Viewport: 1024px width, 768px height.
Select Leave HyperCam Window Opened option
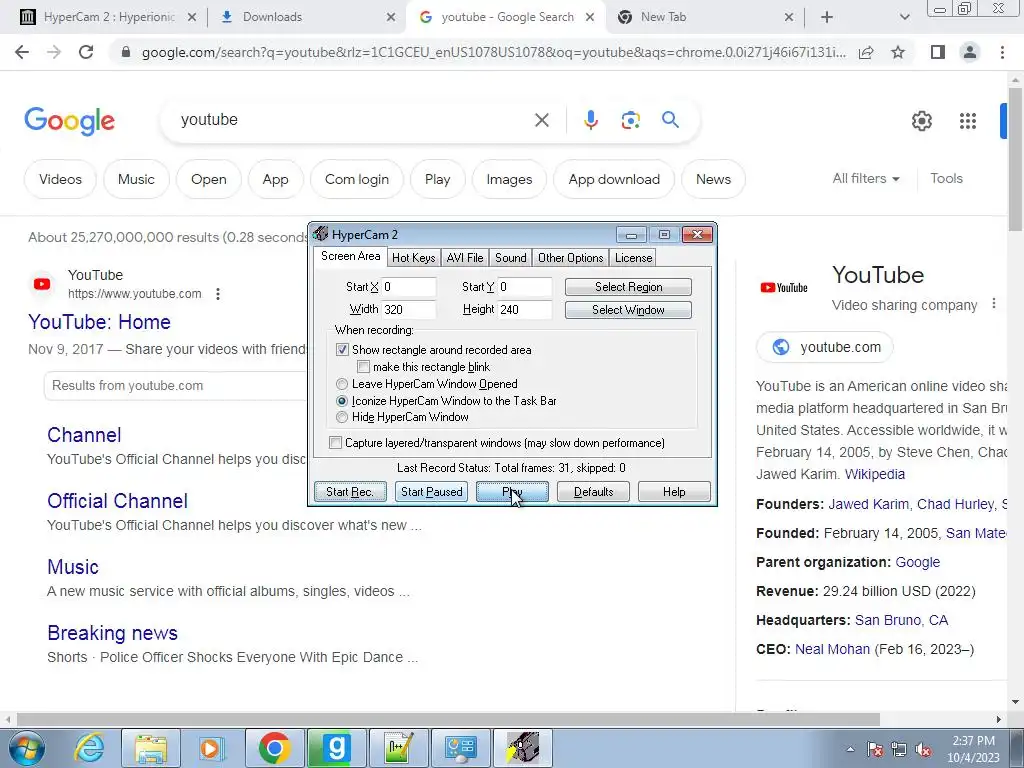[342, 384]
